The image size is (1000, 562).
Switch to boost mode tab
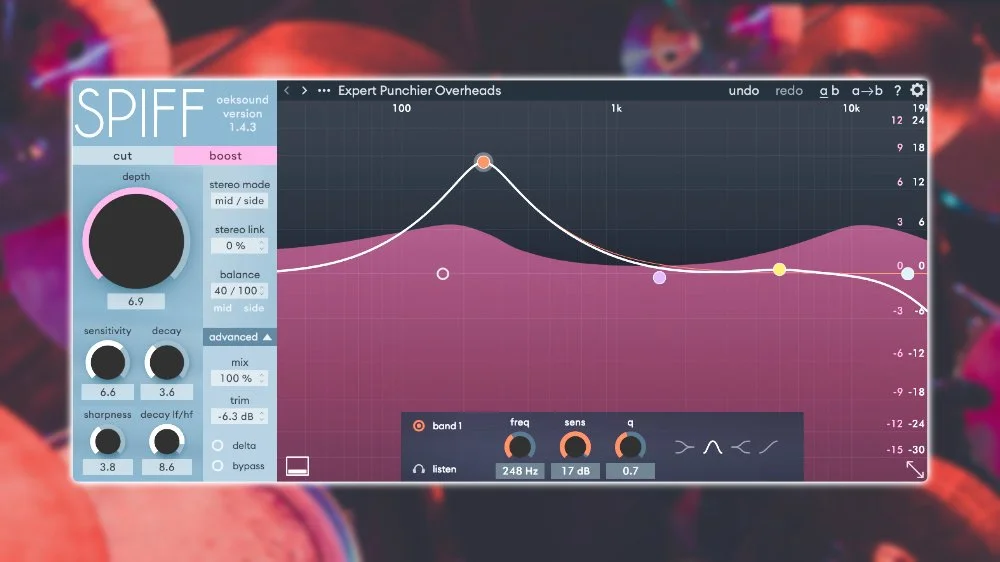[225, 156]
